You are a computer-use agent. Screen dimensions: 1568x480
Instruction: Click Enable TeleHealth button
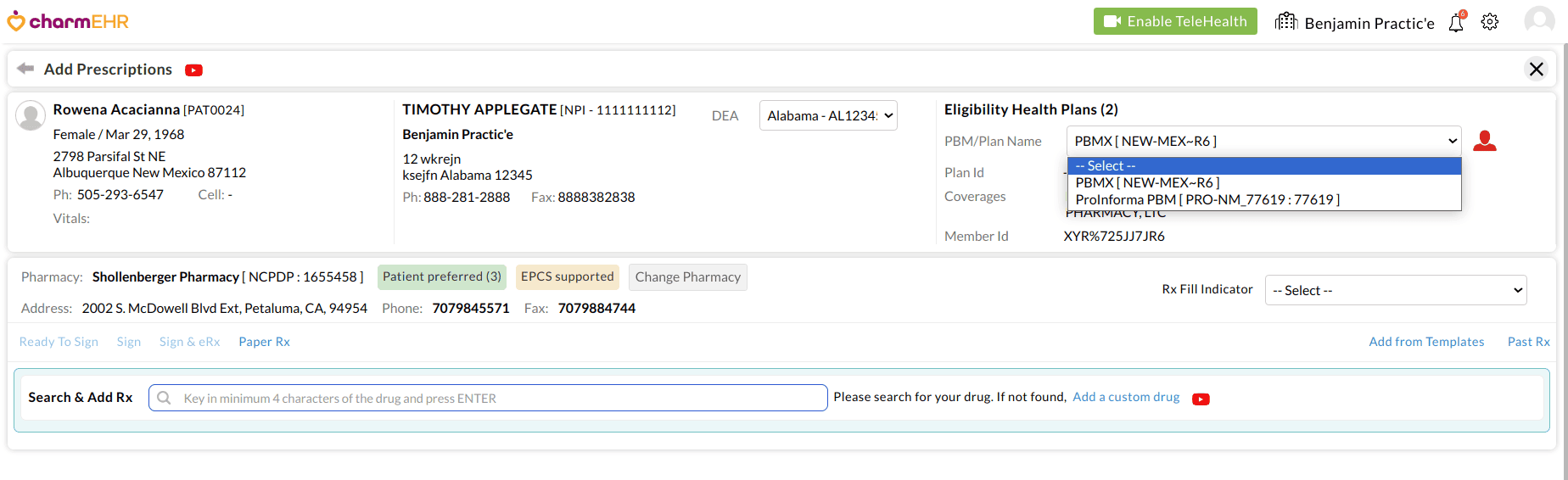pyautogui.click(x=1175, y=21)
